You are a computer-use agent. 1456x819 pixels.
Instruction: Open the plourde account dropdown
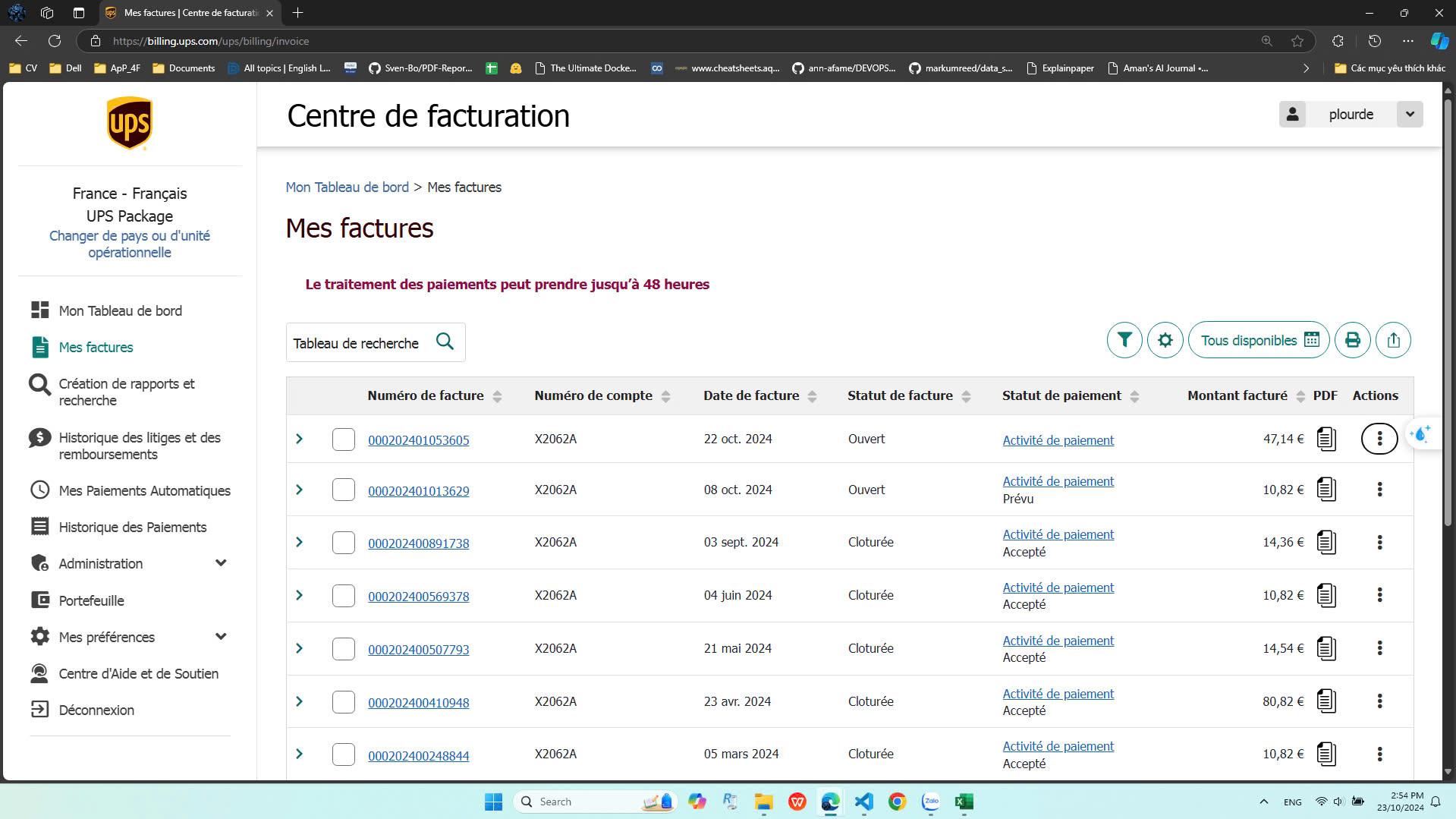[1410, 114]
